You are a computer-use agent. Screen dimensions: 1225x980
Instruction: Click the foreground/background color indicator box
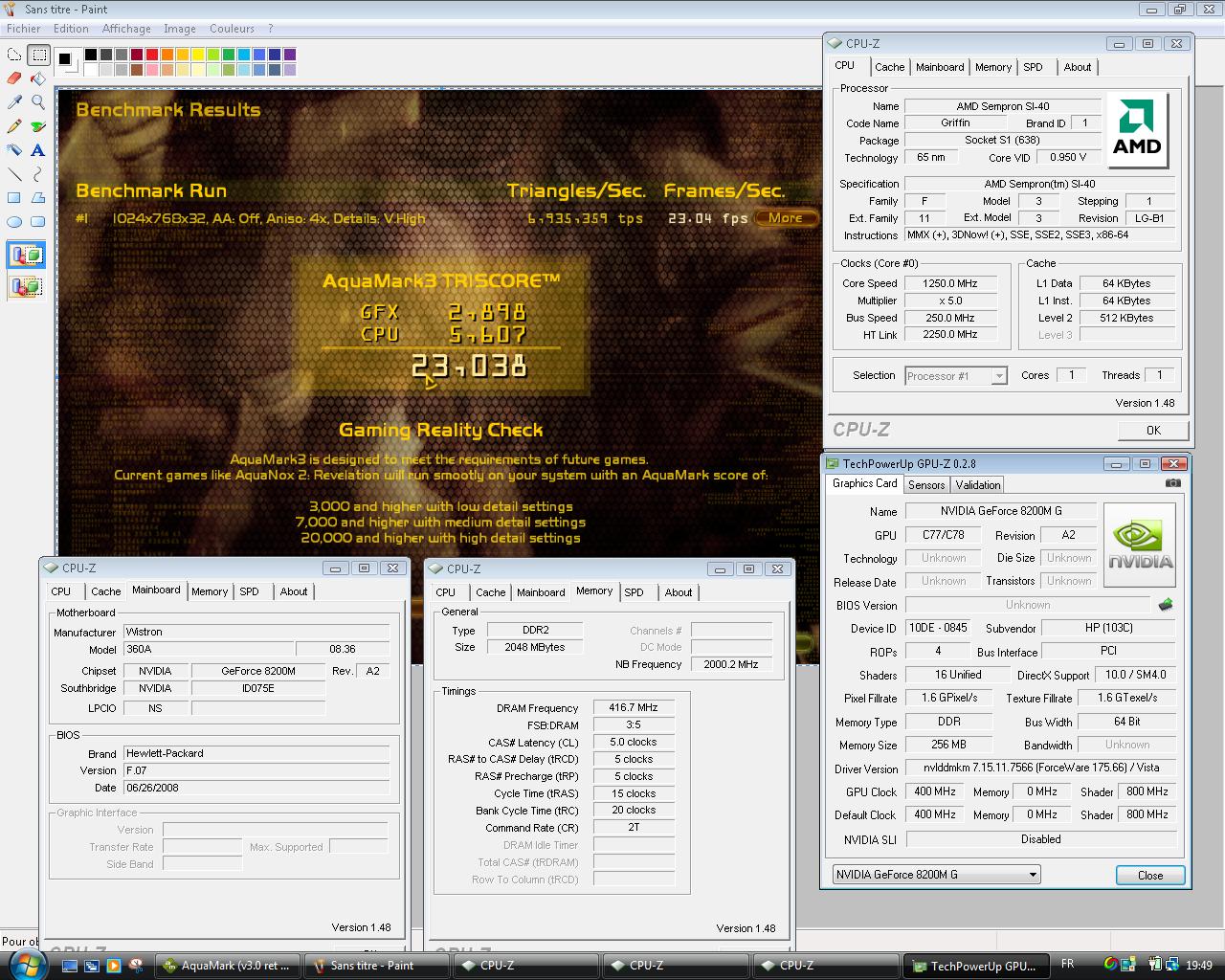click(x=66, y=61)
